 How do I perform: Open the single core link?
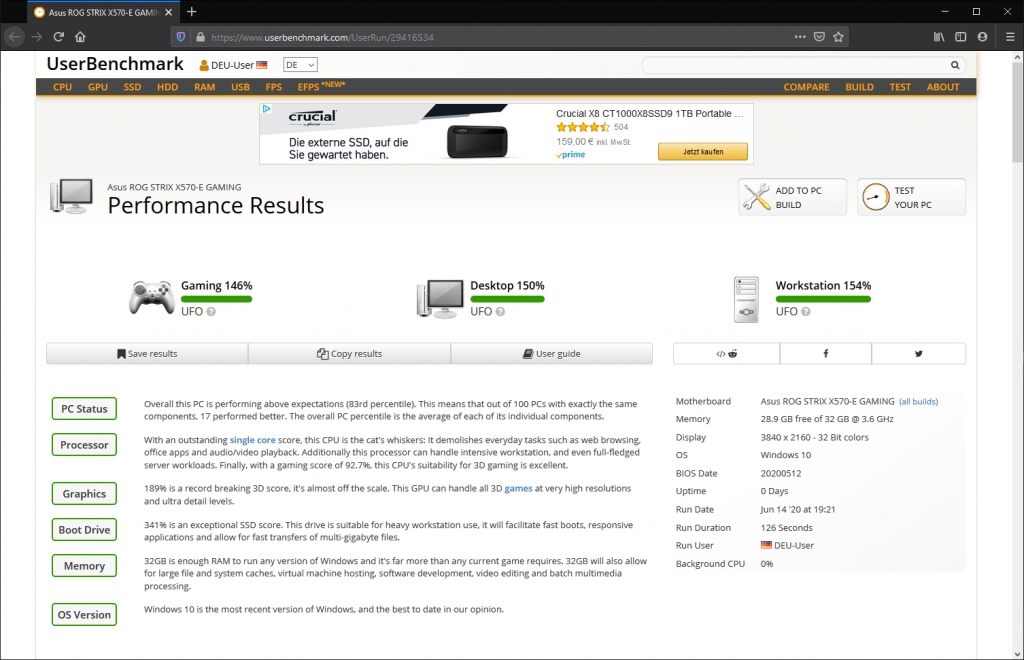(x=252, y=439)
